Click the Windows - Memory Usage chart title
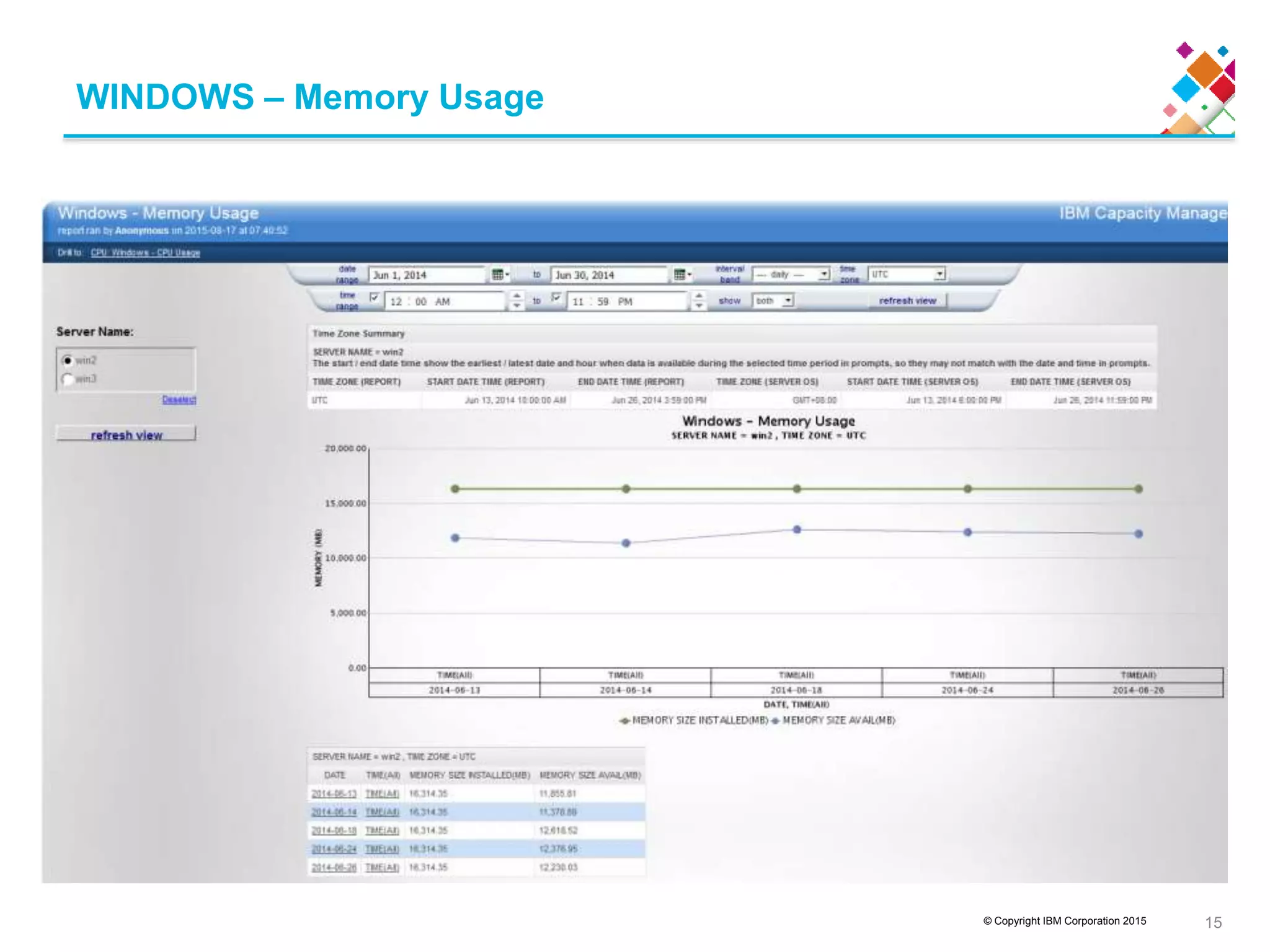The height and width of the screenshot is (952, 1270). tap(768, 421)
